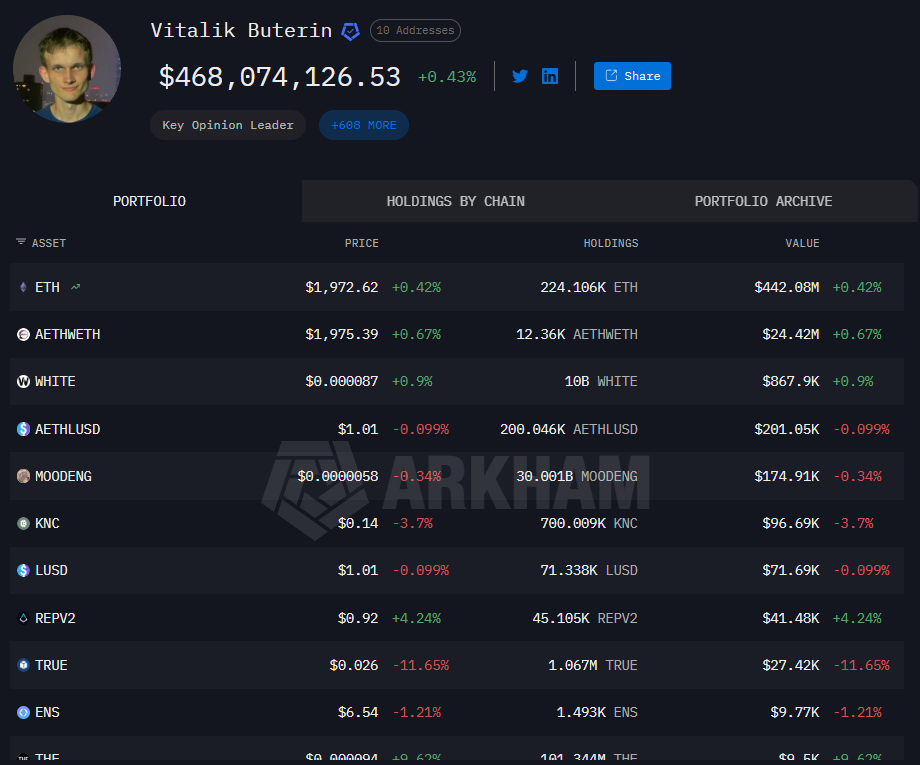920x765 pixels.
Task: Sort by the ASSET column filter icon
Action: point(21,243)
